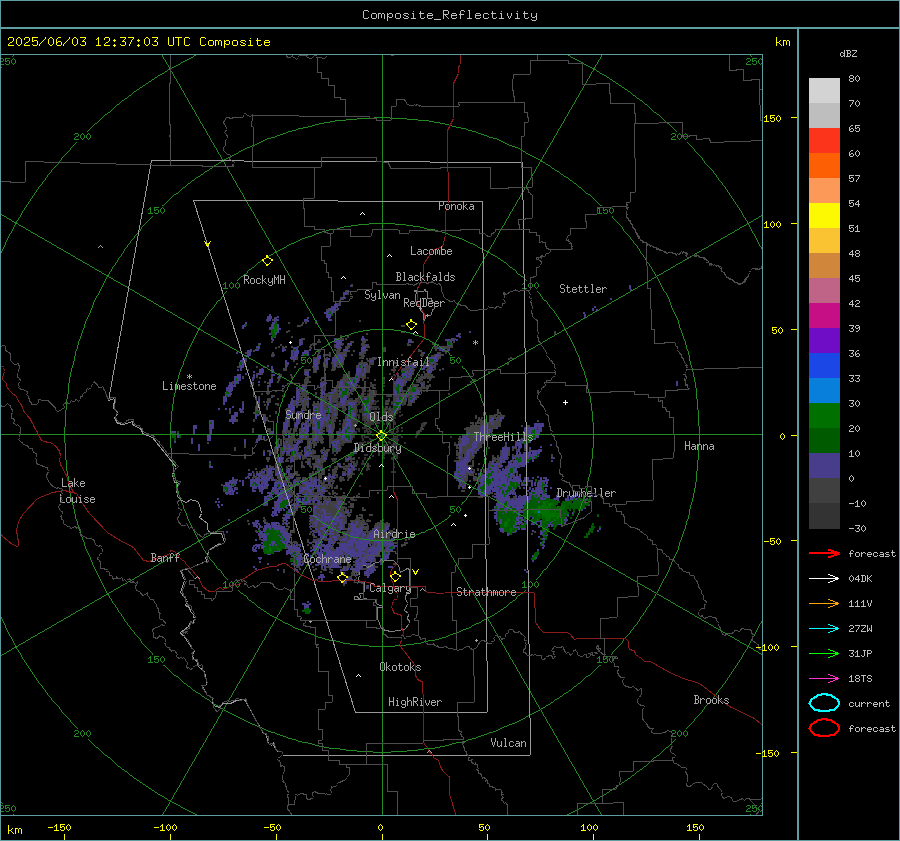Click the RedDeer city label
The width and height of the screenshot is (900, 841).
coord(424,303)
